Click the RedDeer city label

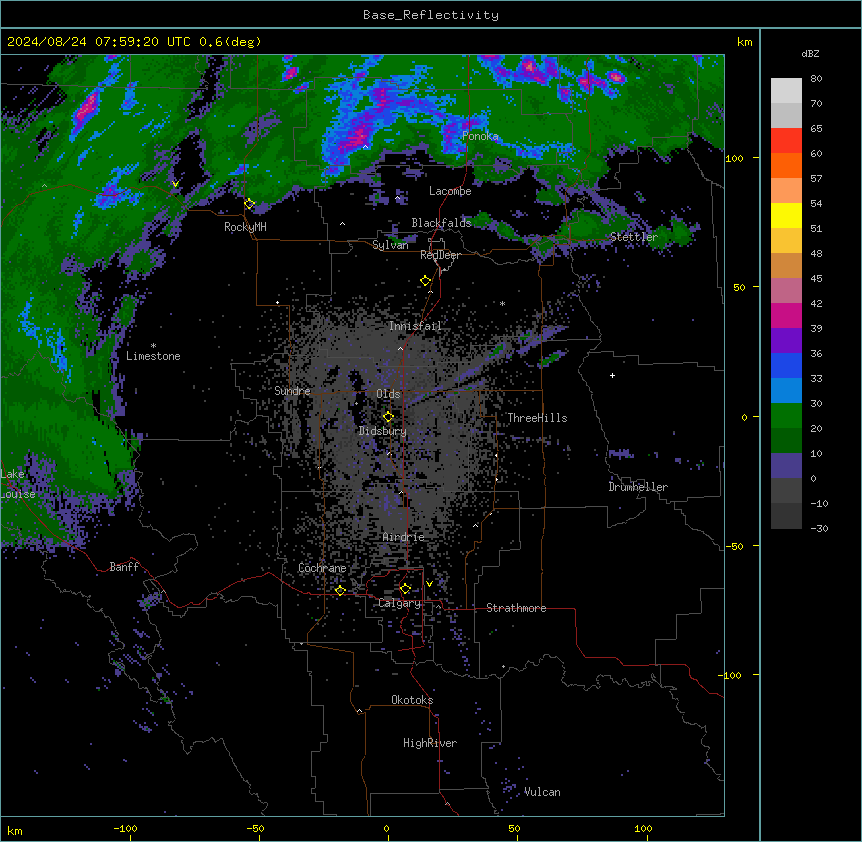click(440, 255)
